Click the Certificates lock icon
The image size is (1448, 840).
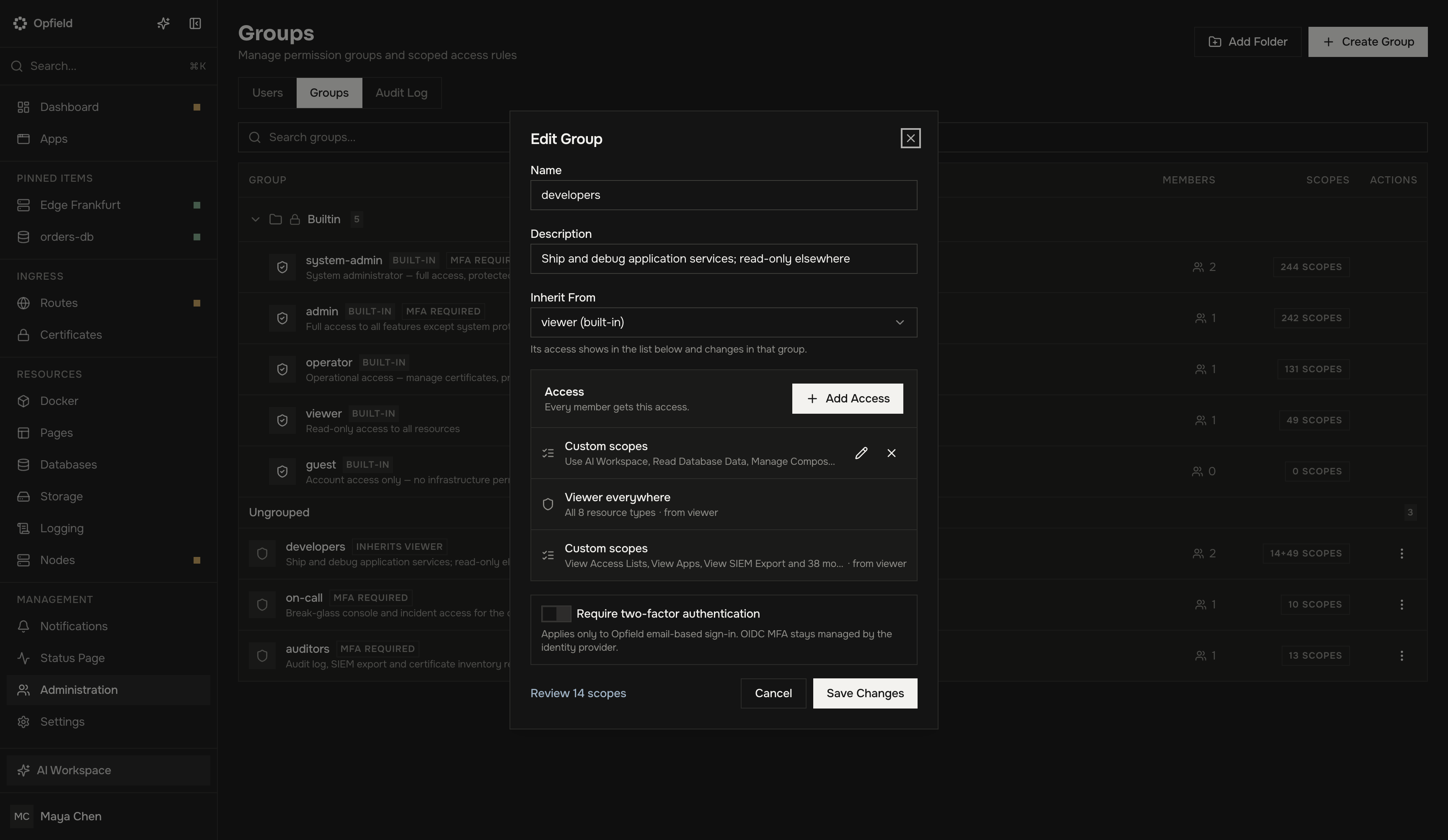point(23,335)
